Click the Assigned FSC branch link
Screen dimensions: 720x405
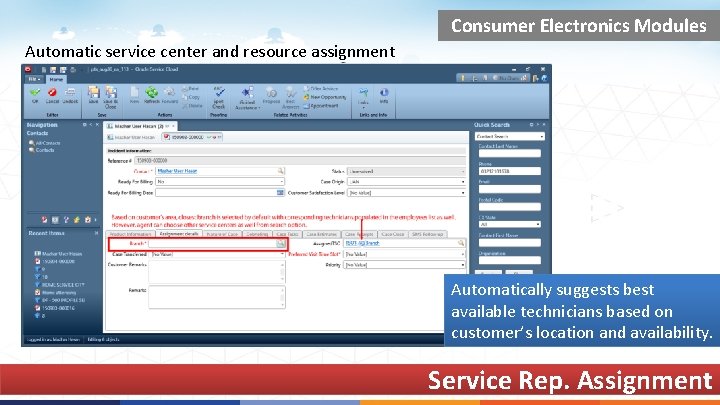pyautogui.click(x=362, y=243)
